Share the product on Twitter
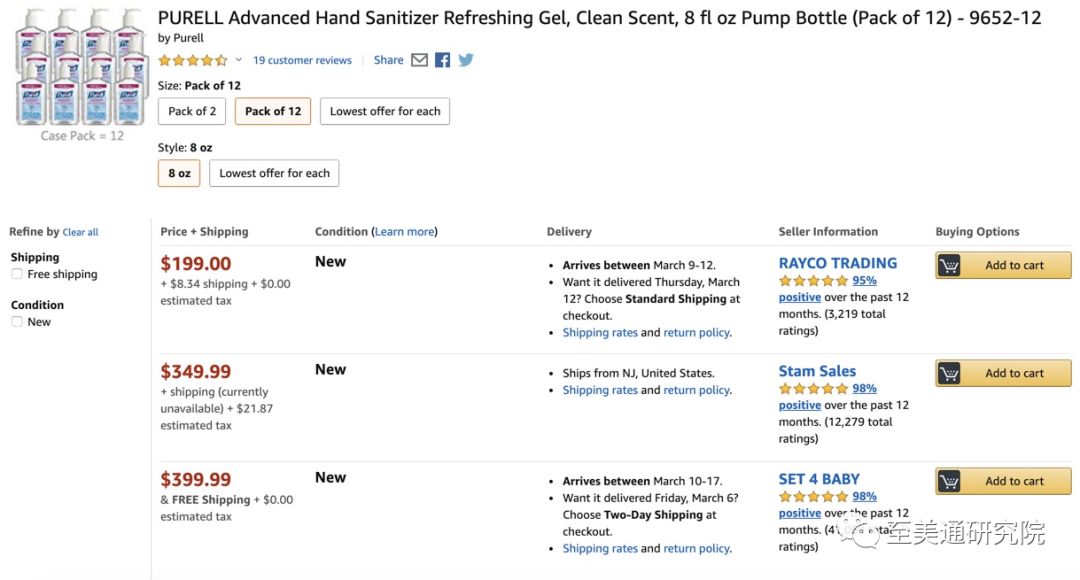The image size is (1080, 580). [x=466, y=60]
